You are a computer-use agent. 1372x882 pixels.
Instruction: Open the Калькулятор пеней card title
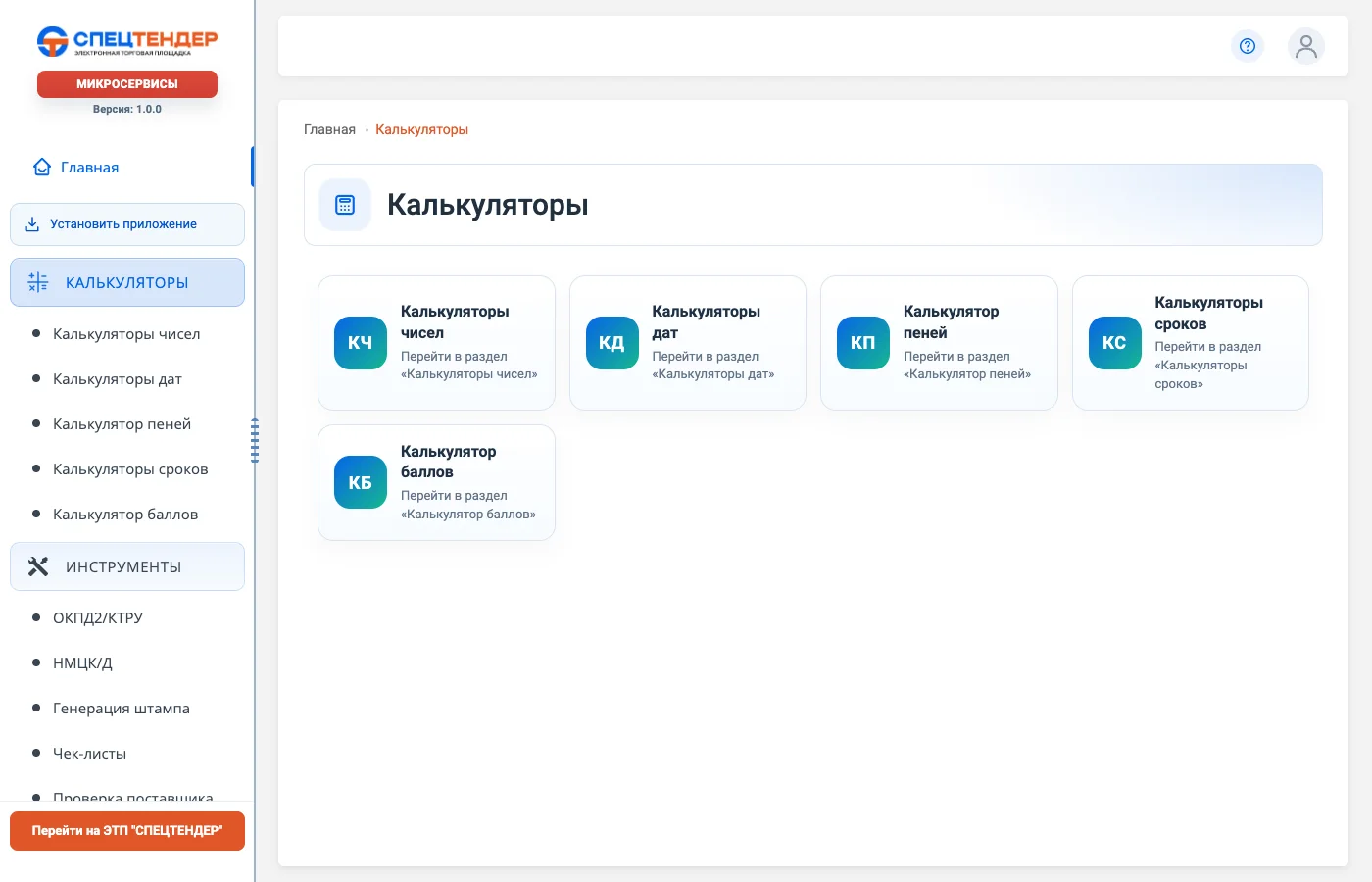[952, 322]
